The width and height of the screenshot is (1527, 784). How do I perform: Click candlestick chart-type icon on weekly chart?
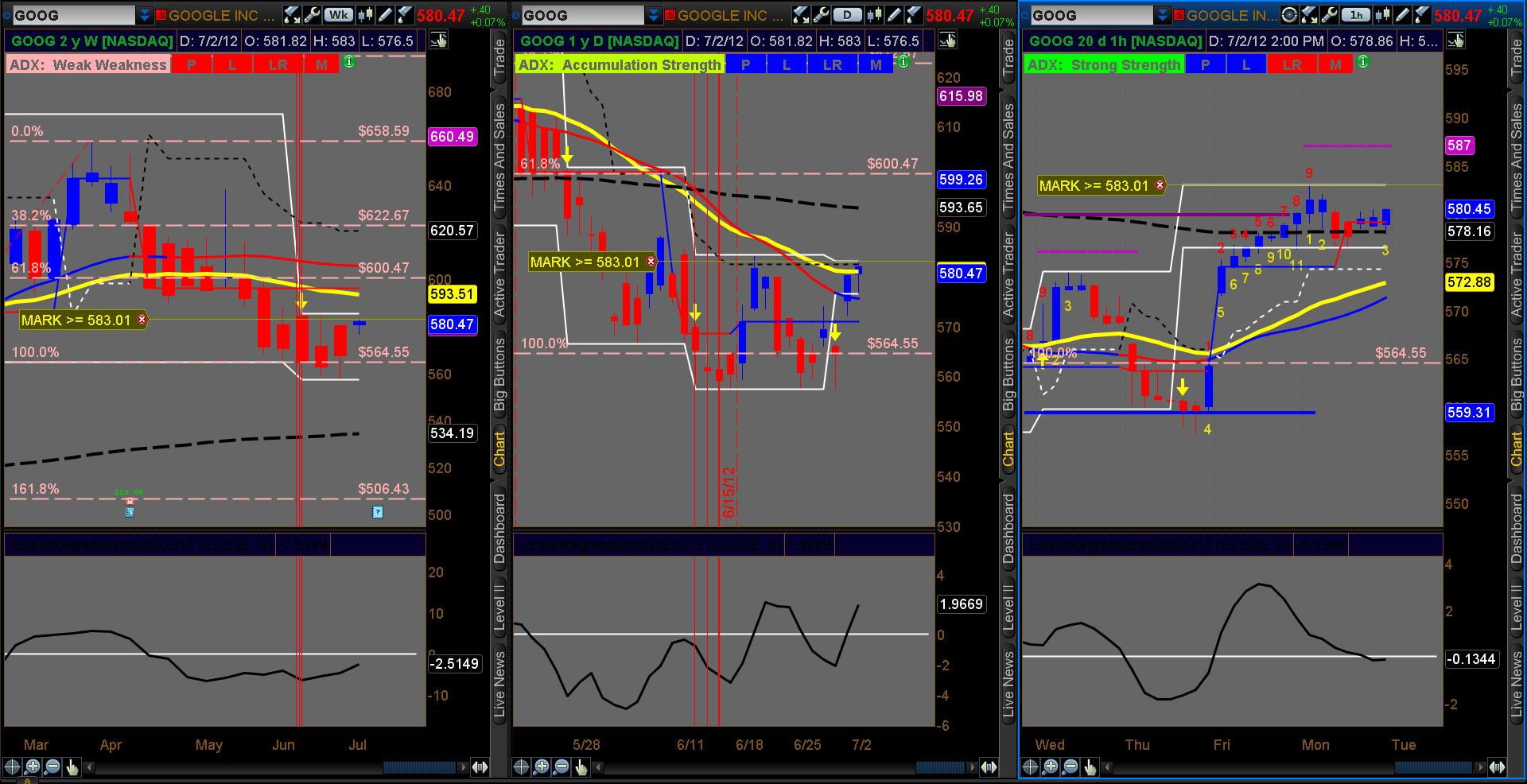click(x=367, y=14)
